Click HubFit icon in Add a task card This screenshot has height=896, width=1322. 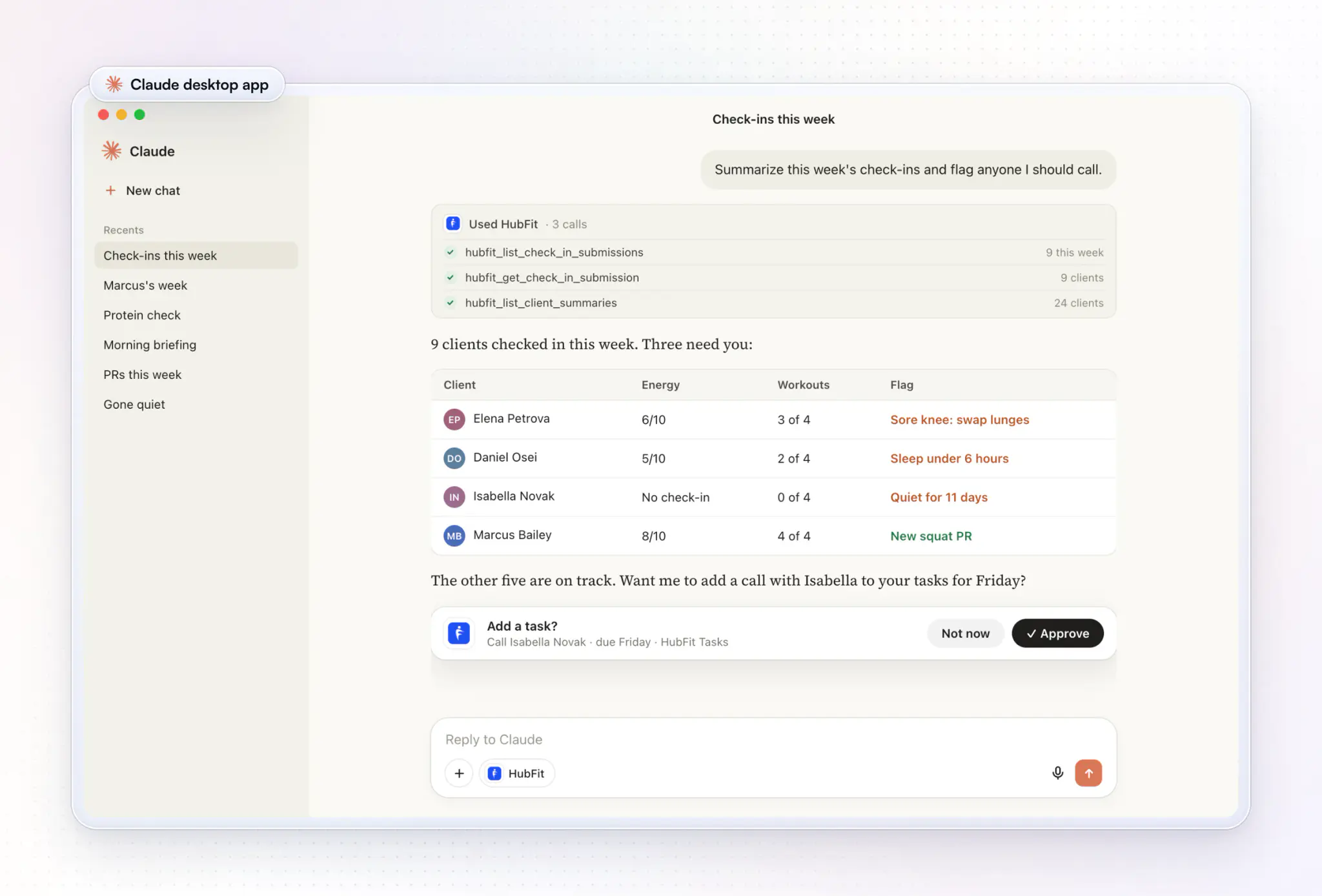coord(459,633)
